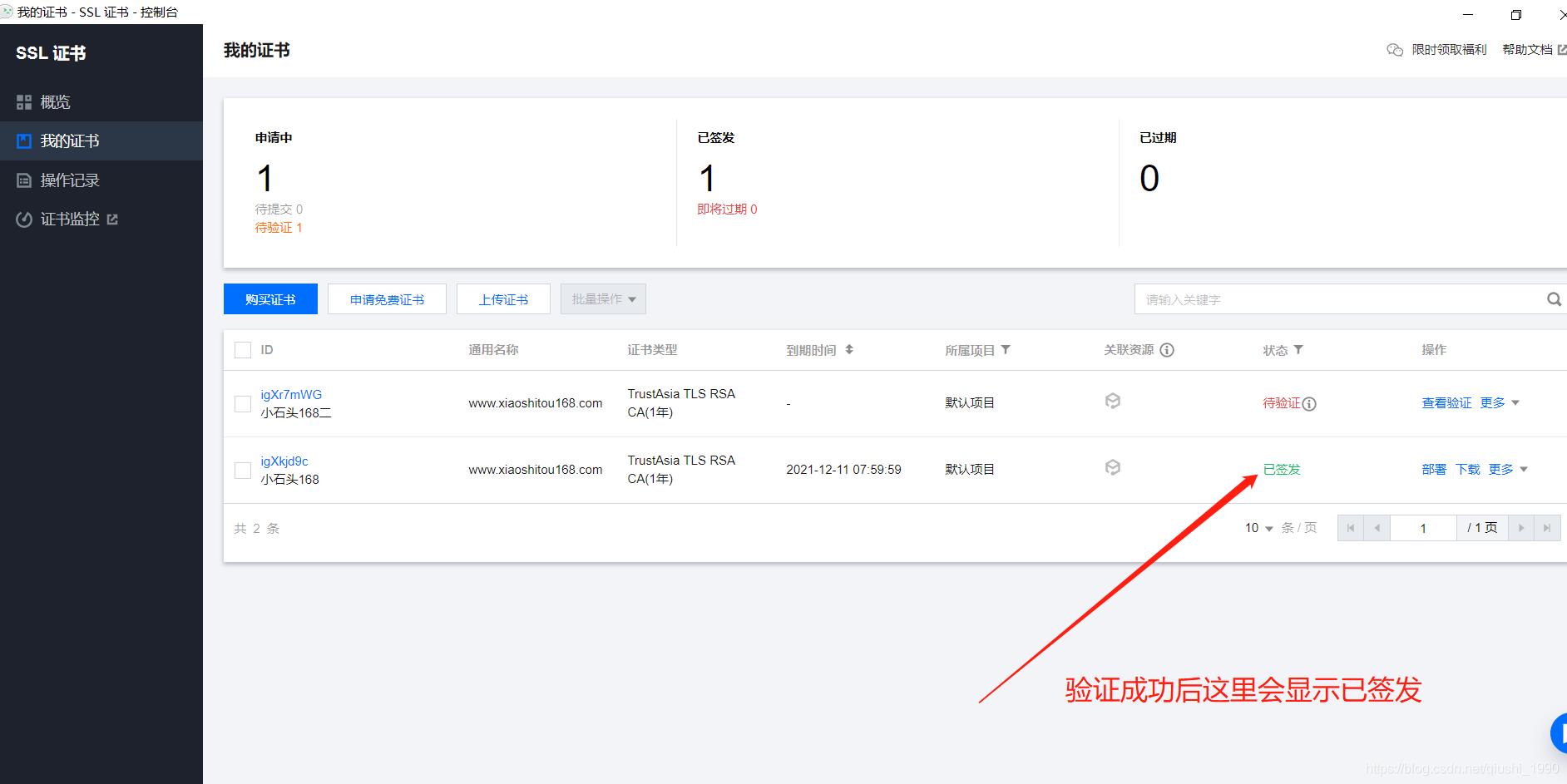Click the 操作记录 sidebar icon
The width and height of the screenshot is (1567, 784).
[24, 180]
